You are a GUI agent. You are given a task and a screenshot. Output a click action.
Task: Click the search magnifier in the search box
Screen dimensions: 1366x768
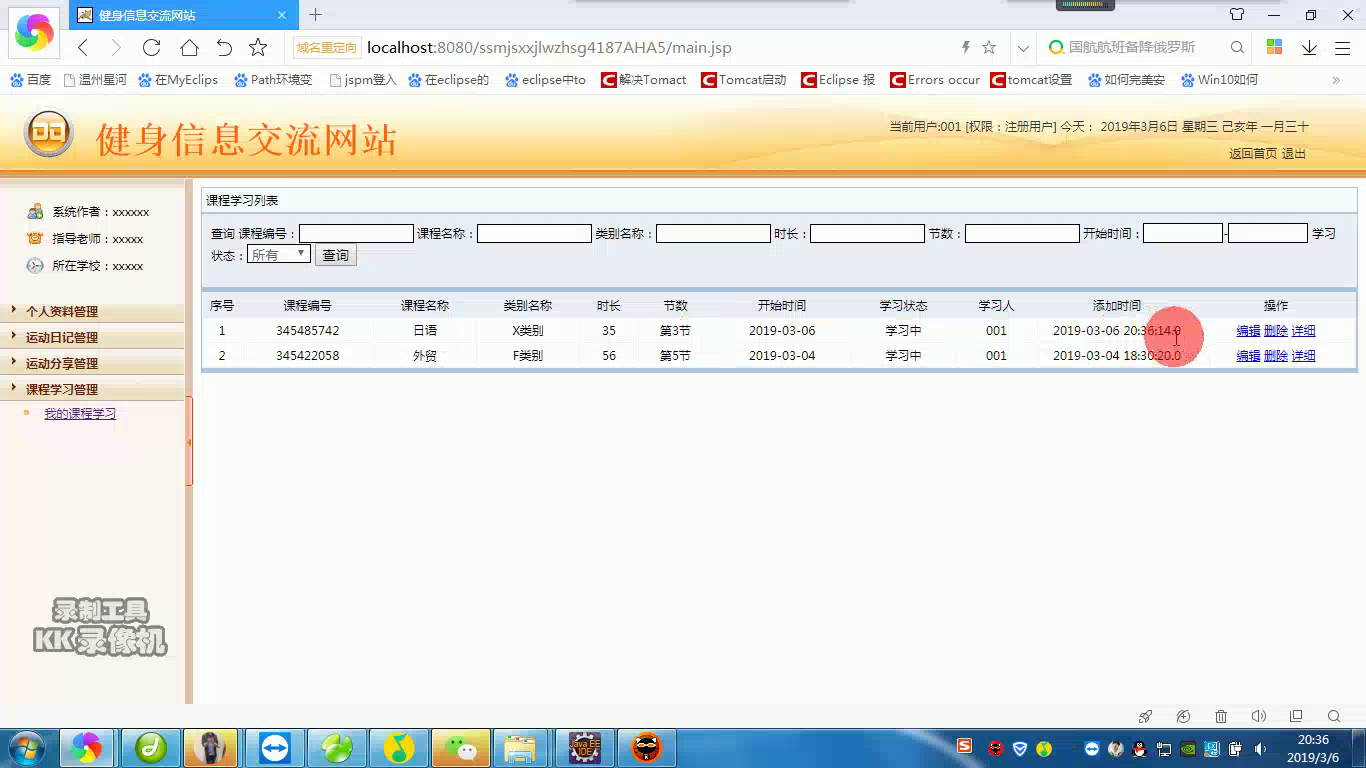(1237, 47)
